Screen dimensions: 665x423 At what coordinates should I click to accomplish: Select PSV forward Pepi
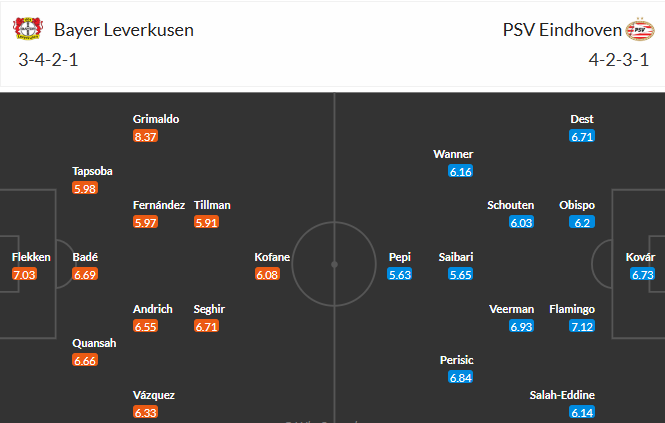400,257
